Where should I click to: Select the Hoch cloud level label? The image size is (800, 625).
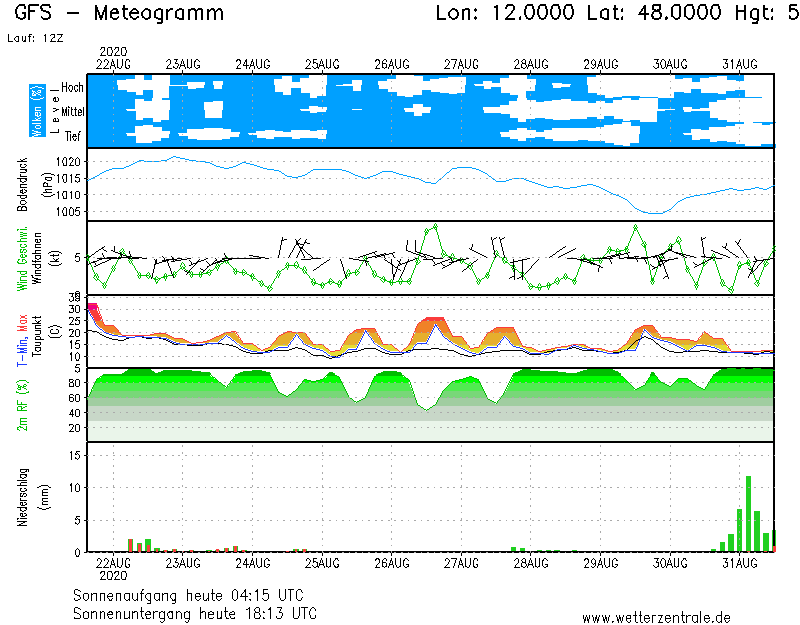tap(73, 88)
